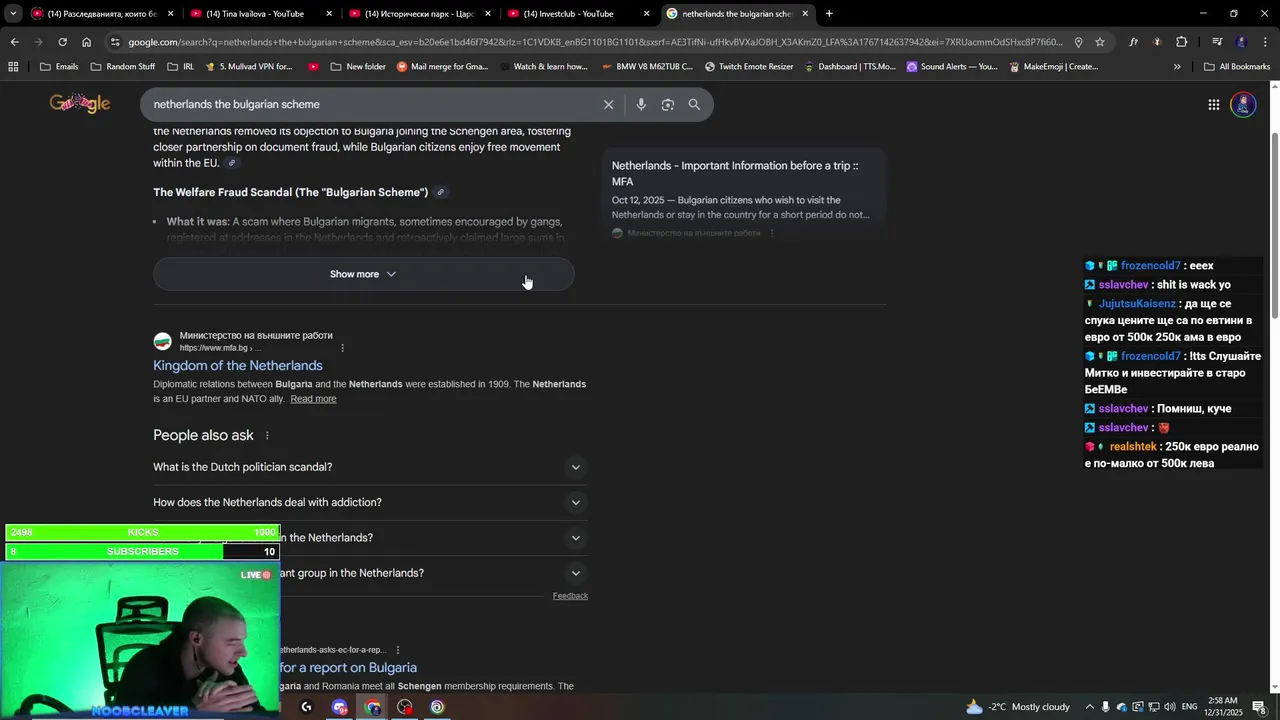This screenshot has width=1280, height=720.
Task: Bookmark this page with the star icon
Action: point(1100,42)
